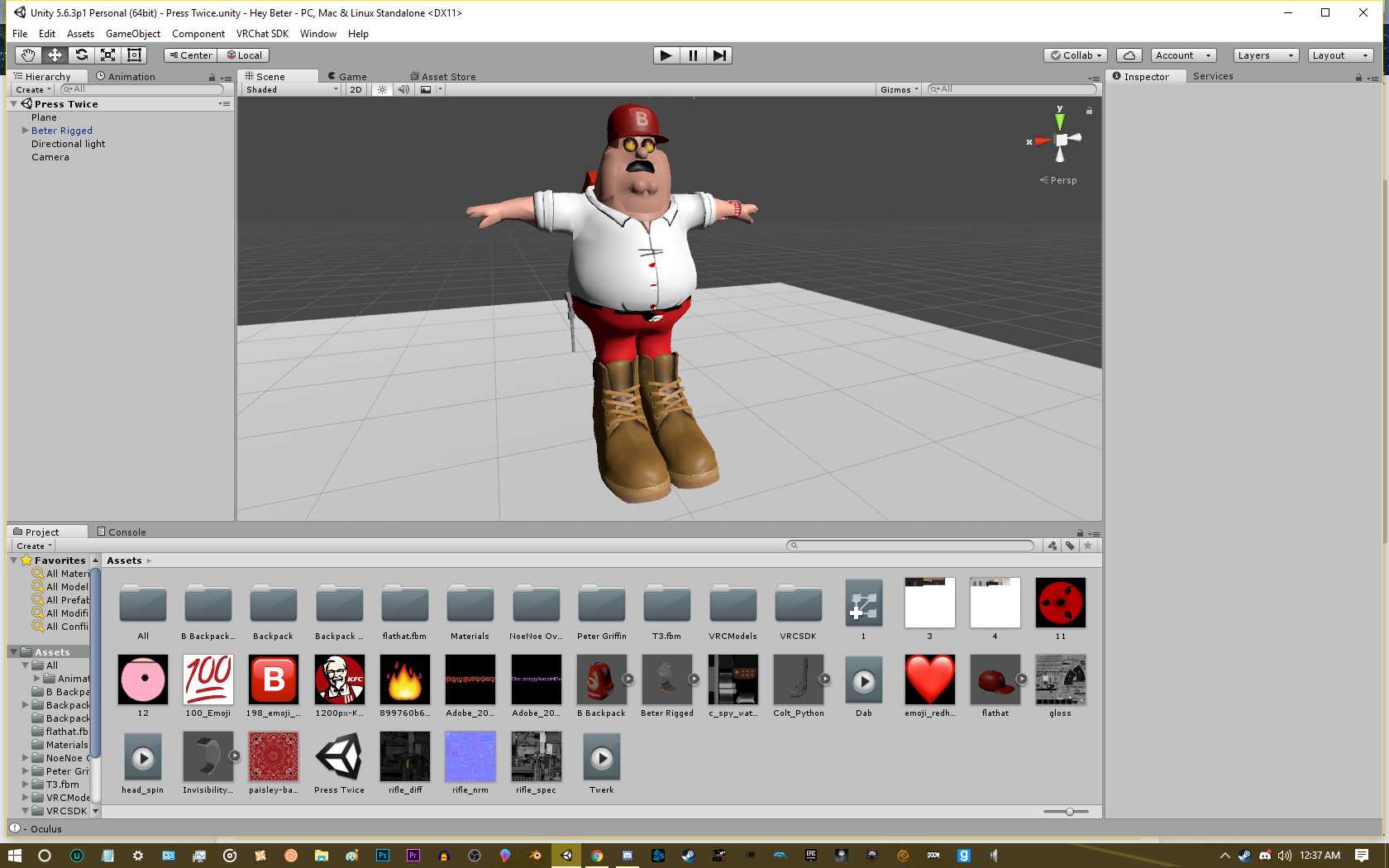Expand the Beter Rigged hierarchy item

[25, 131]
